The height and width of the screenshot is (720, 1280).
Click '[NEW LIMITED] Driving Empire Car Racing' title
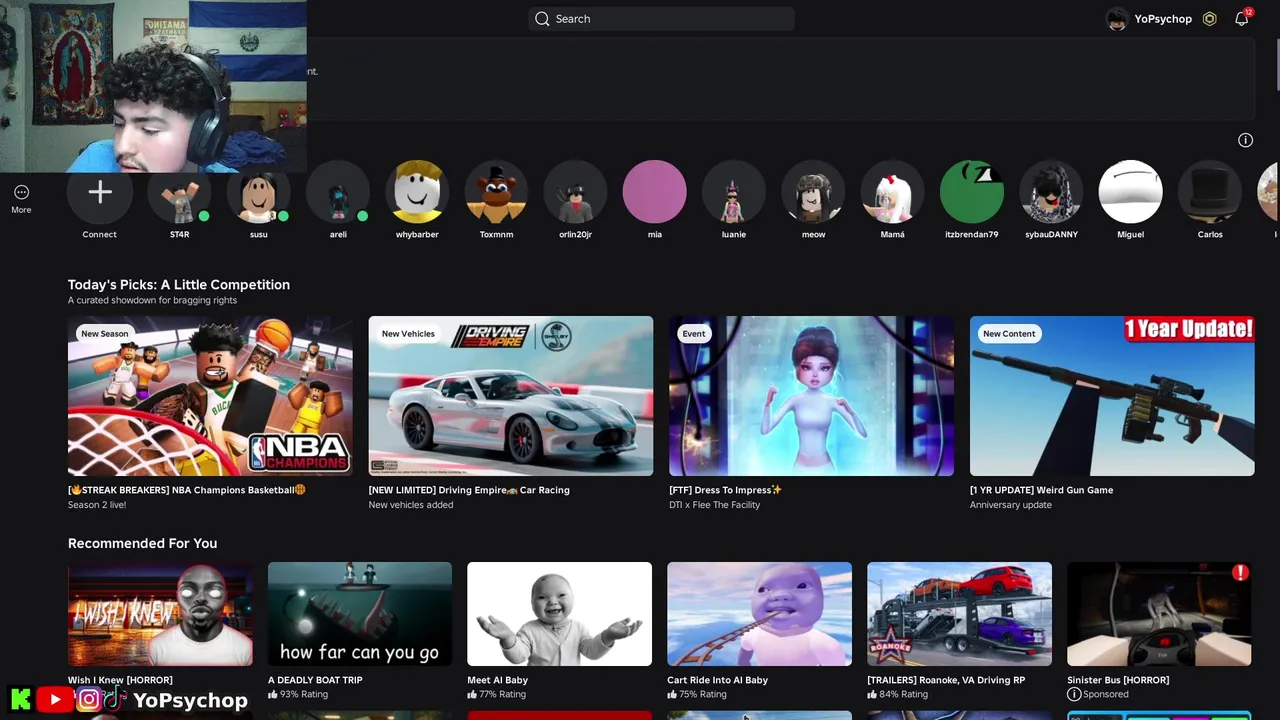tap(469, 490)
